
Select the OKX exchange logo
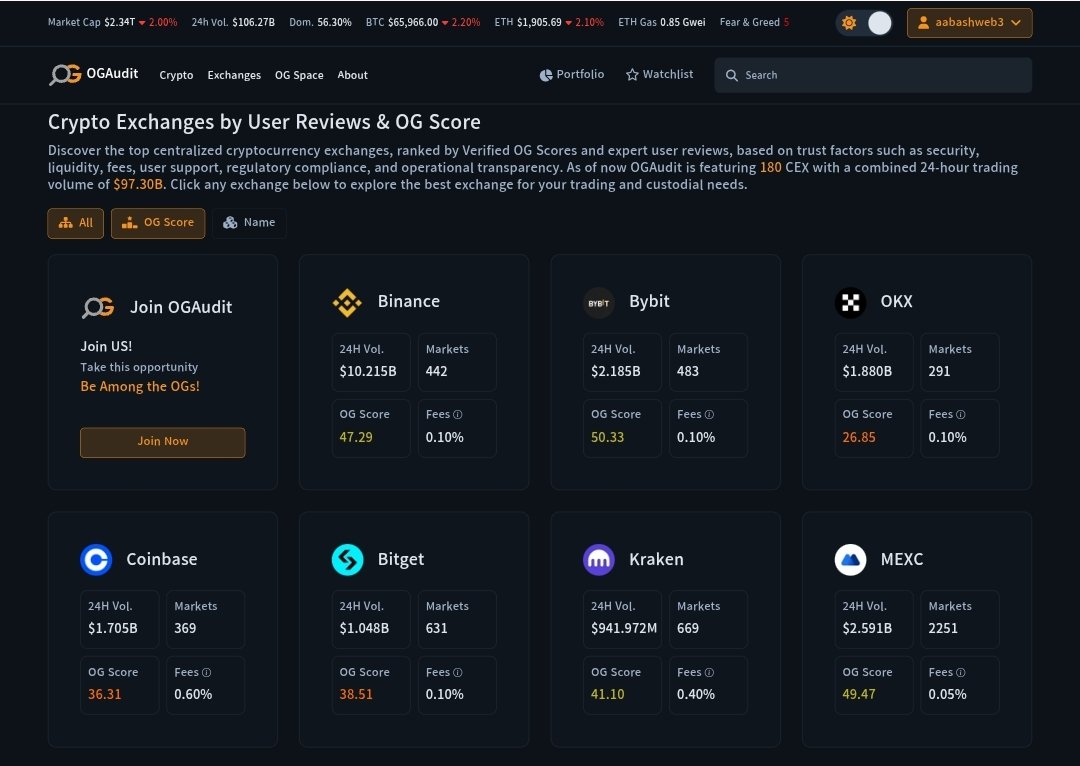point(850,302)
